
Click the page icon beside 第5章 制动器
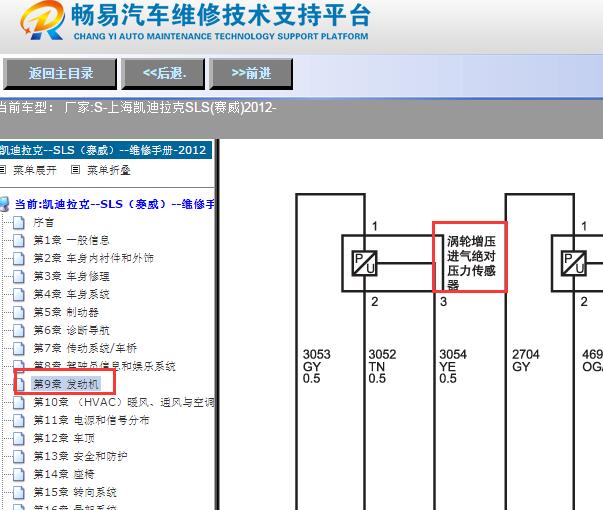[x=18, y=312]
